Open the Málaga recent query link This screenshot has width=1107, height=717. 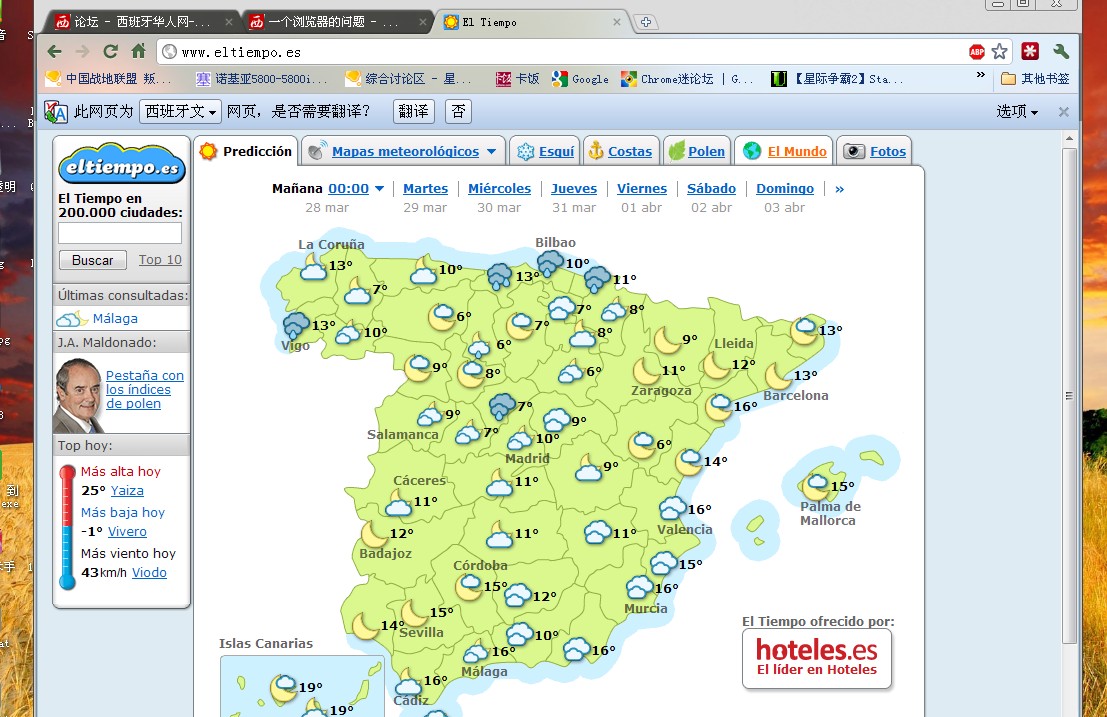pyautogui.click(x=115, y=319)
